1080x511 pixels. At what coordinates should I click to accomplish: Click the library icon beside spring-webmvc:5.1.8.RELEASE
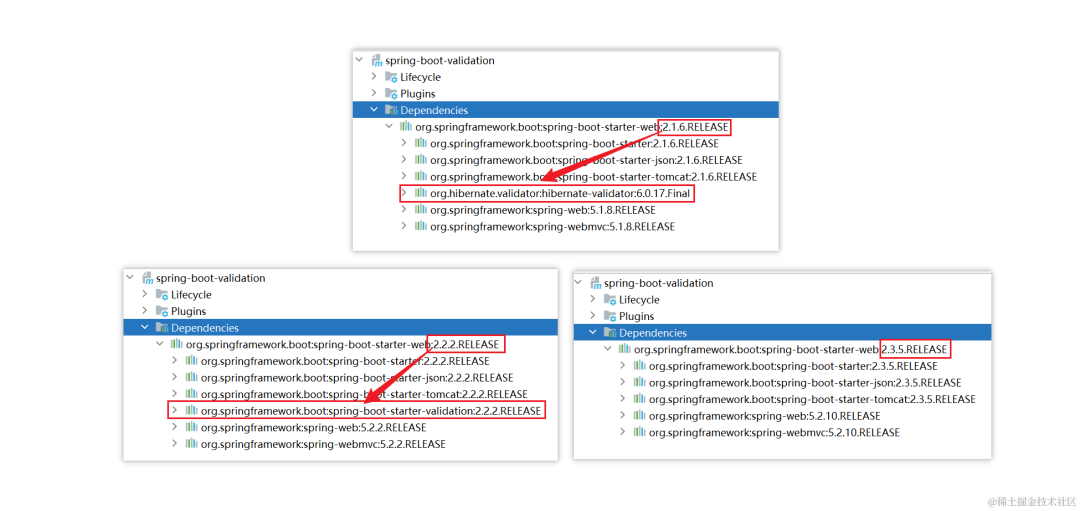click(x=421, y=227)
